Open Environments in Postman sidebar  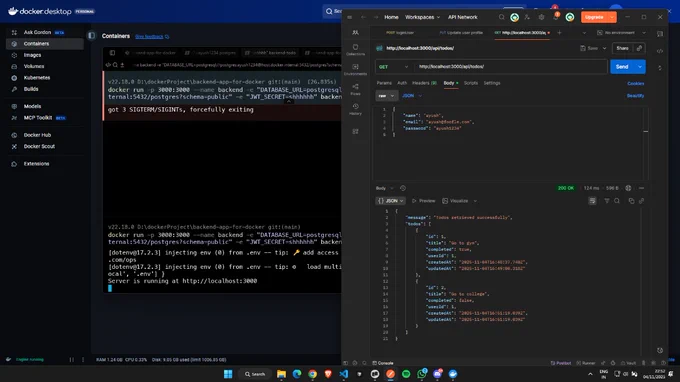(x=355, y=69)
